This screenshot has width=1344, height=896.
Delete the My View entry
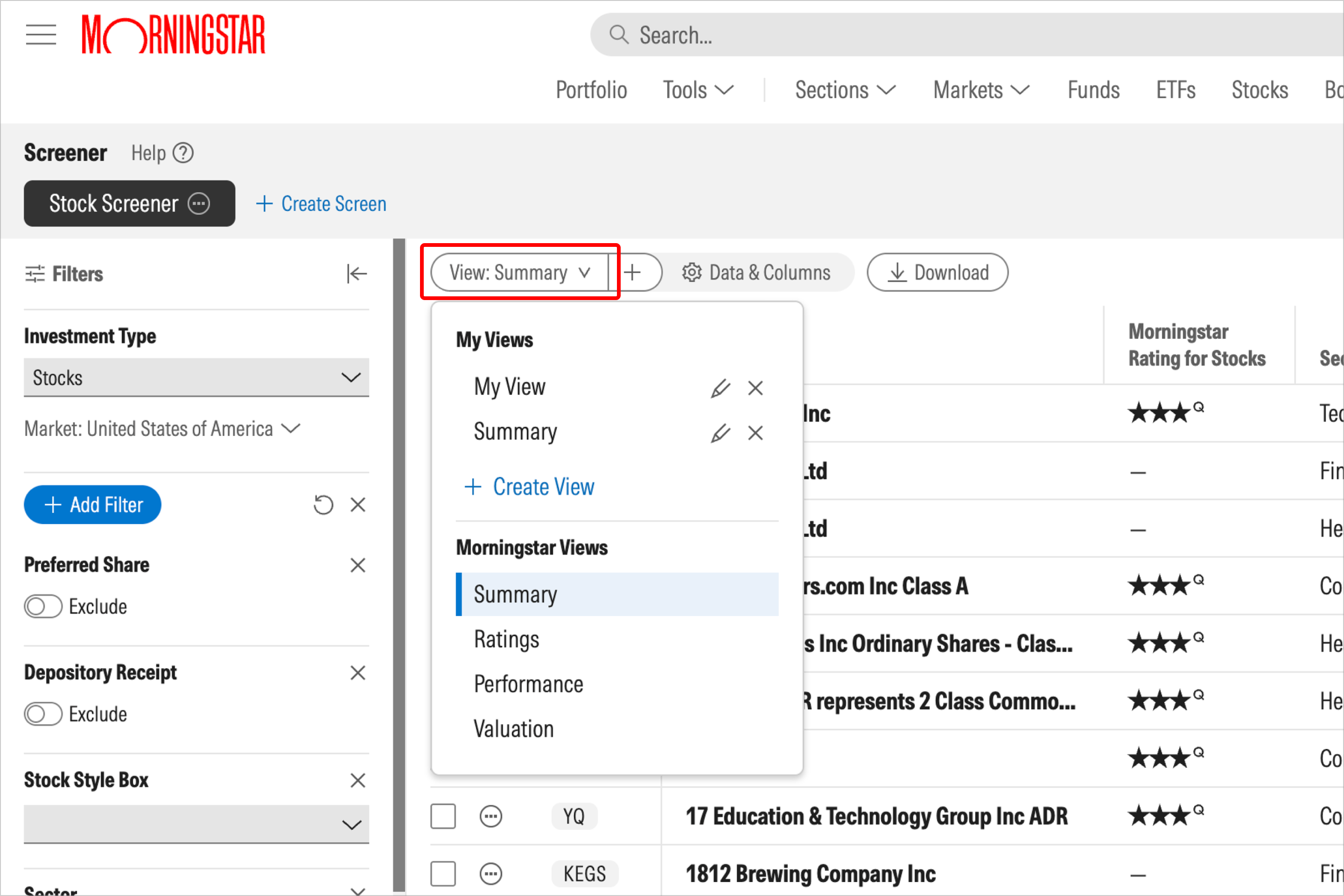point(756,388)
